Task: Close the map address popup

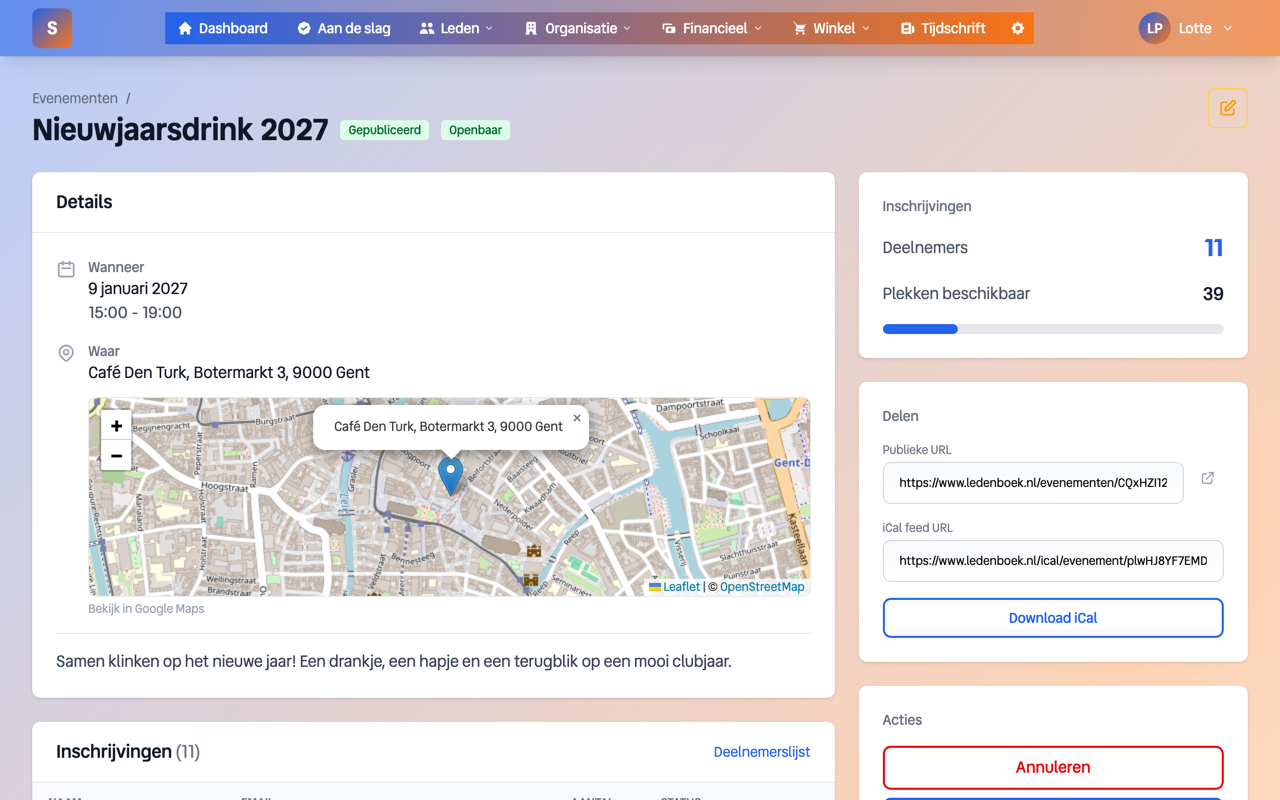Action: click(577, 418)
